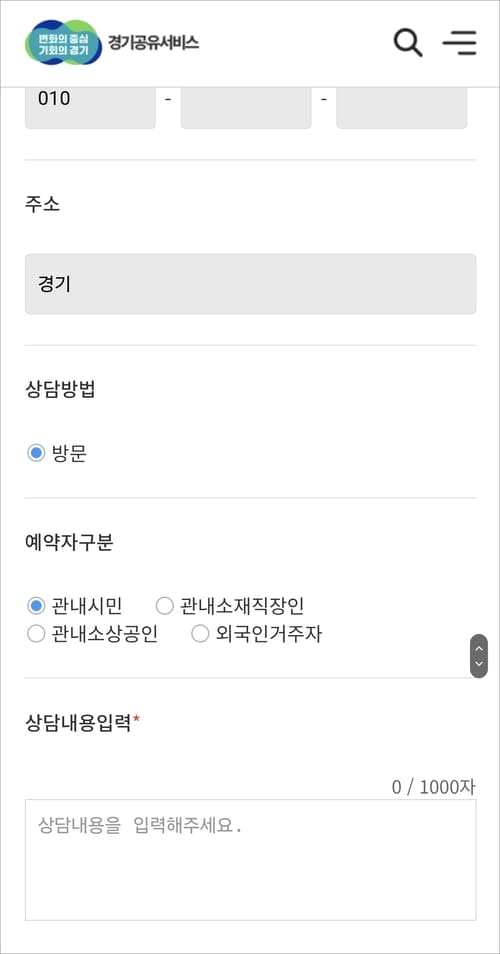The image size is (500, 954).
Task: Focus the 상담내용을 입력해주세요 text area
Action: tap(251, 860)
